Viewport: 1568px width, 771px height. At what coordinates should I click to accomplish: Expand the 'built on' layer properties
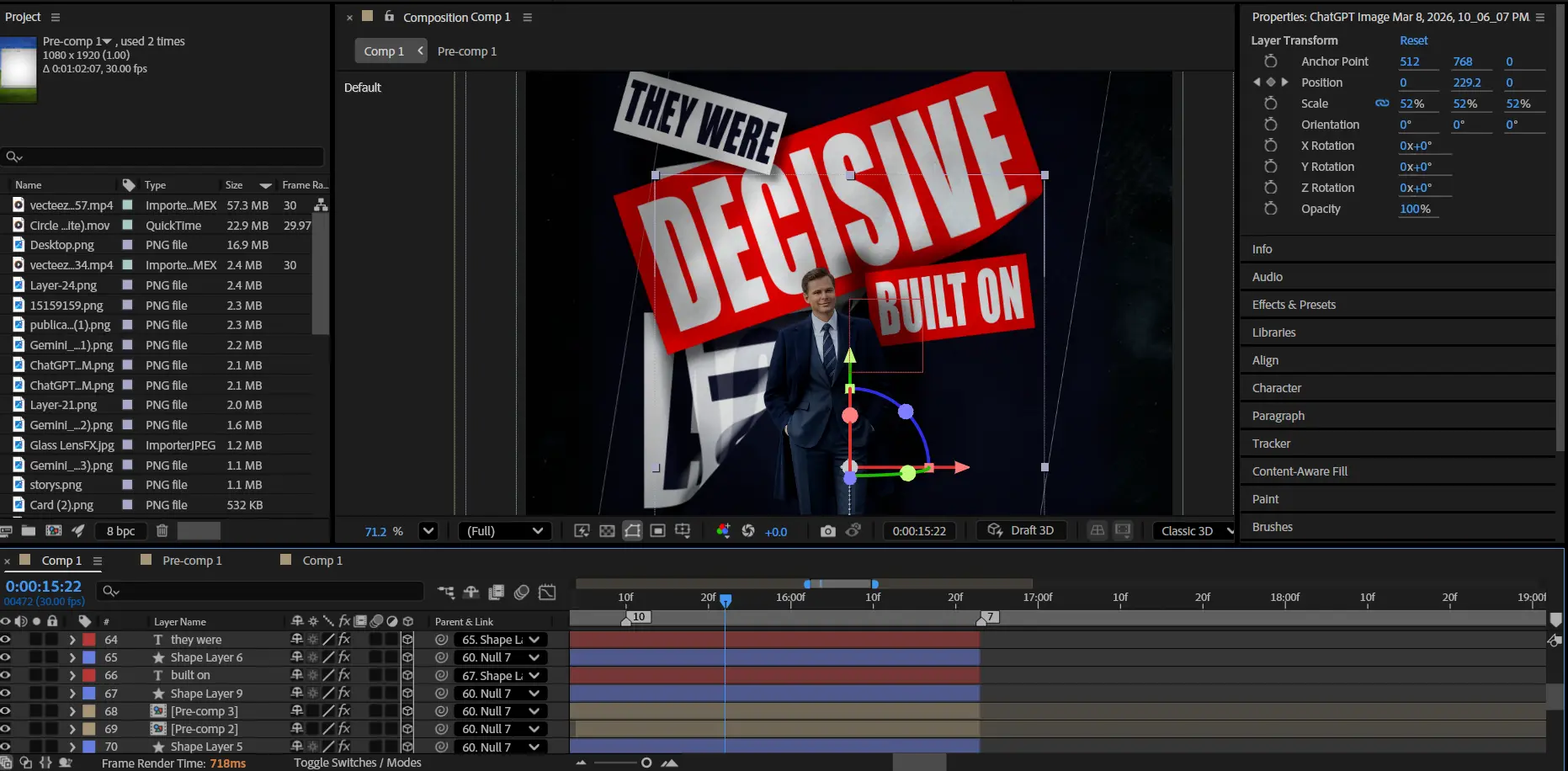coord(72,676)
